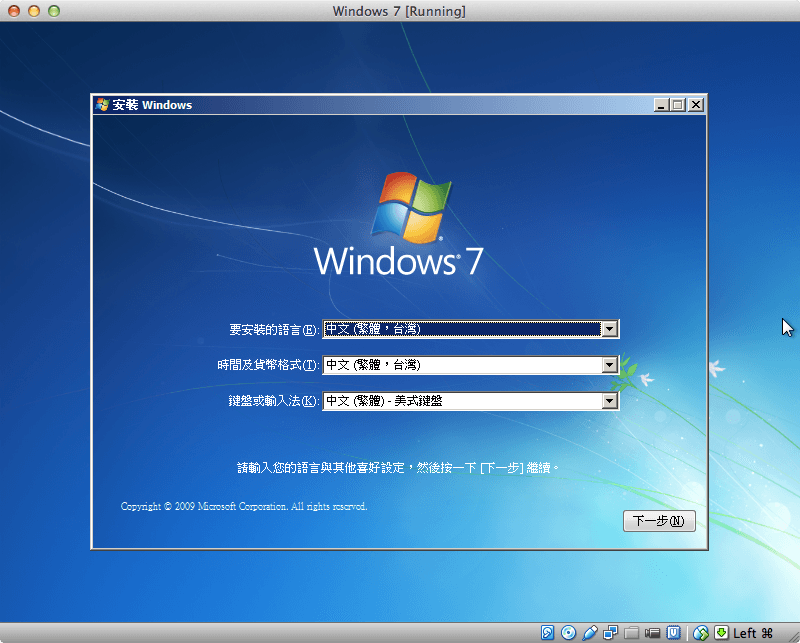This screenshot has height=643, width=800.
Task: Click the blue pen-shaped status bar icon
Action: 589,632
